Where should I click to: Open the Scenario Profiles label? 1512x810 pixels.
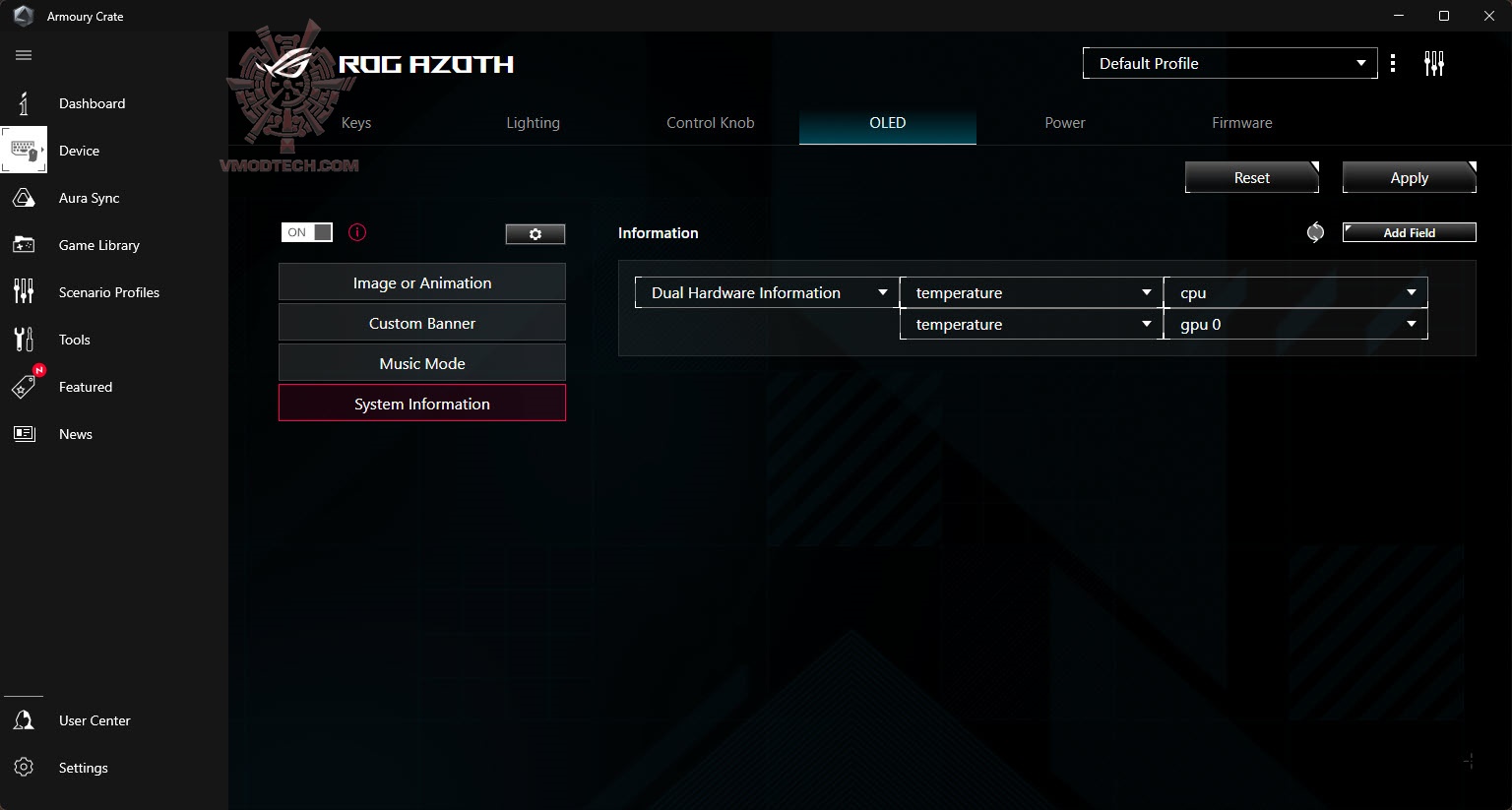coord(109,292)
